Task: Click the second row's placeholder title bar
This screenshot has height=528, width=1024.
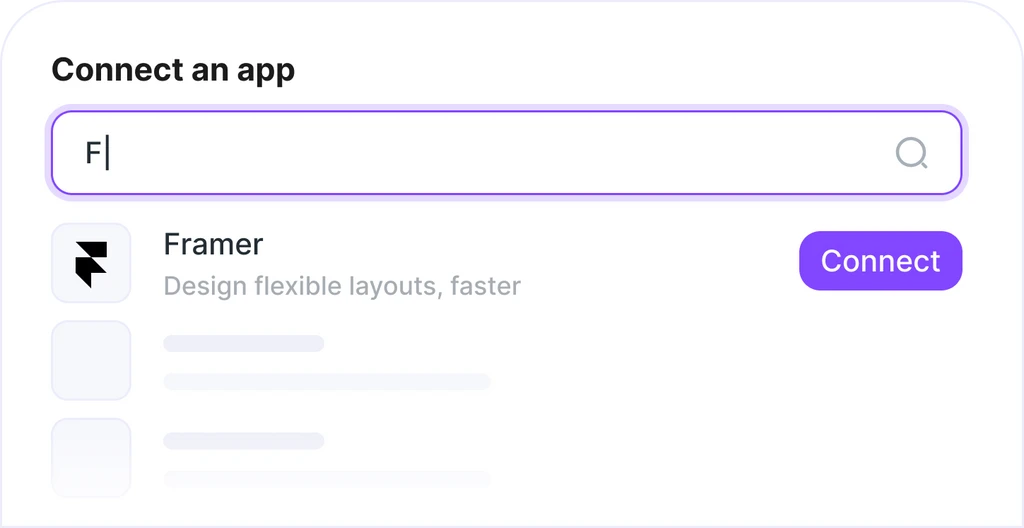Action: pyautogui.click(x=244, y=344)
